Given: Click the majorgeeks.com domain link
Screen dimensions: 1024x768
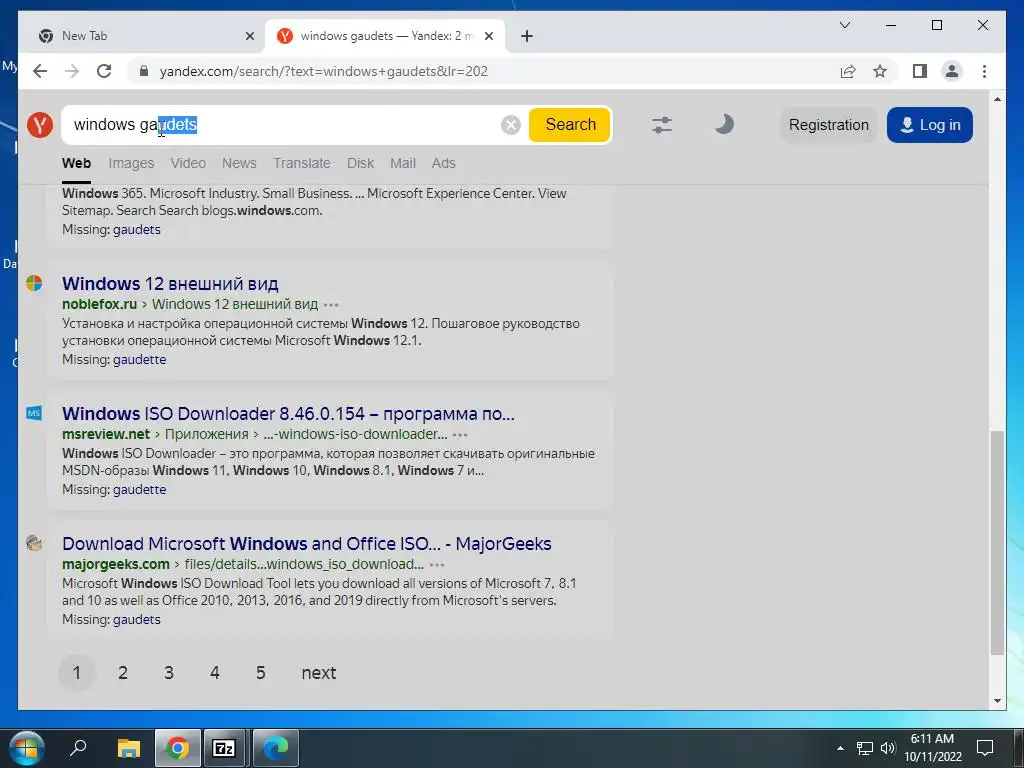Looking at the screenshot, I should [116, 564].
